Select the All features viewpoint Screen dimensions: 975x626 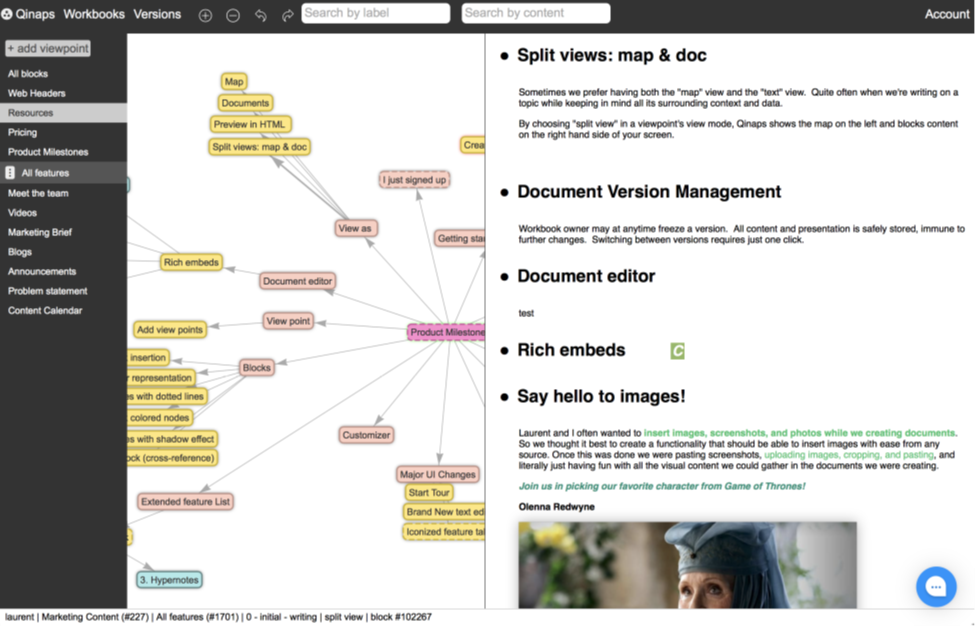point(63,173)
